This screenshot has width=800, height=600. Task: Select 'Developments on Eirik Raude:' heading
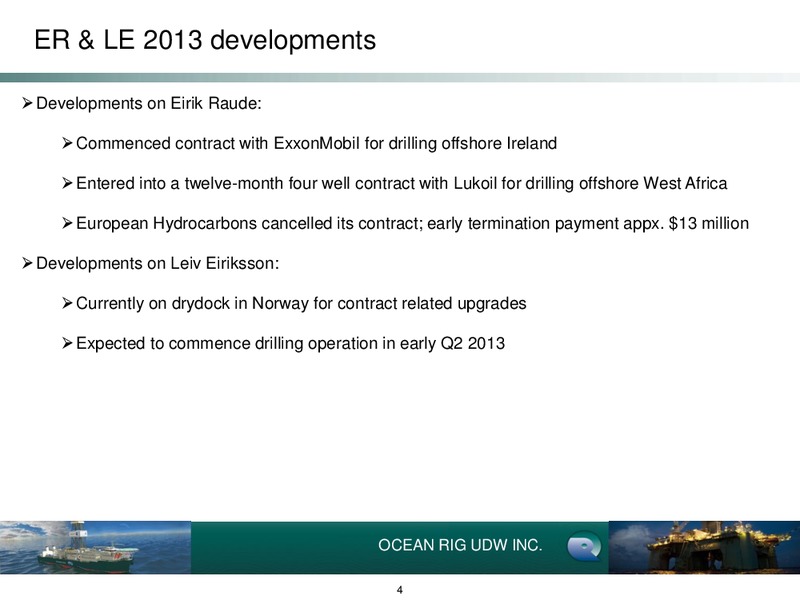point(148,104)
